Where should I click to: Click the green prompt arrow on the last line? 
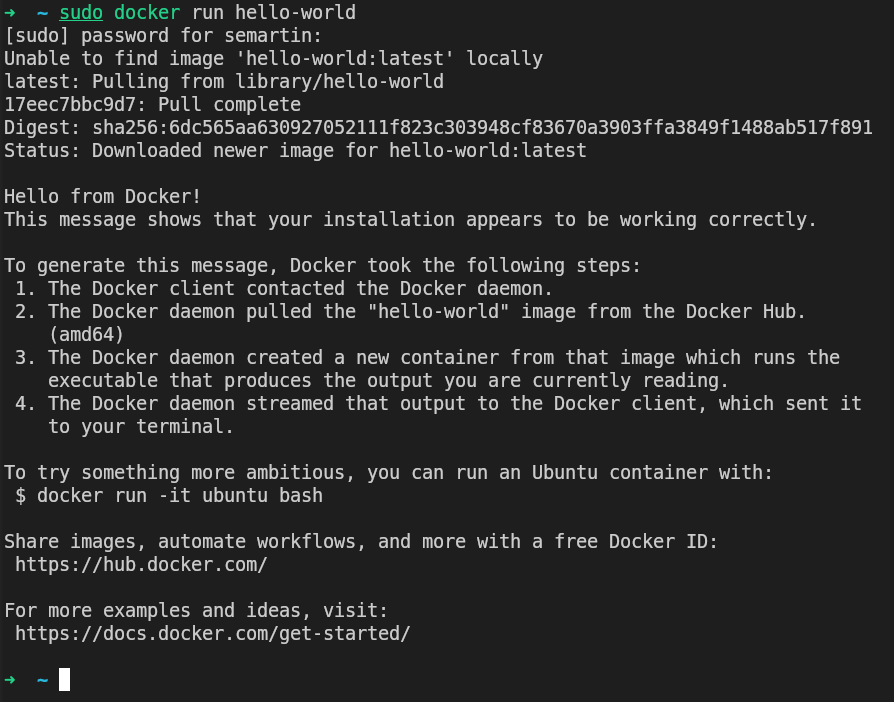[x=10, y=680]
